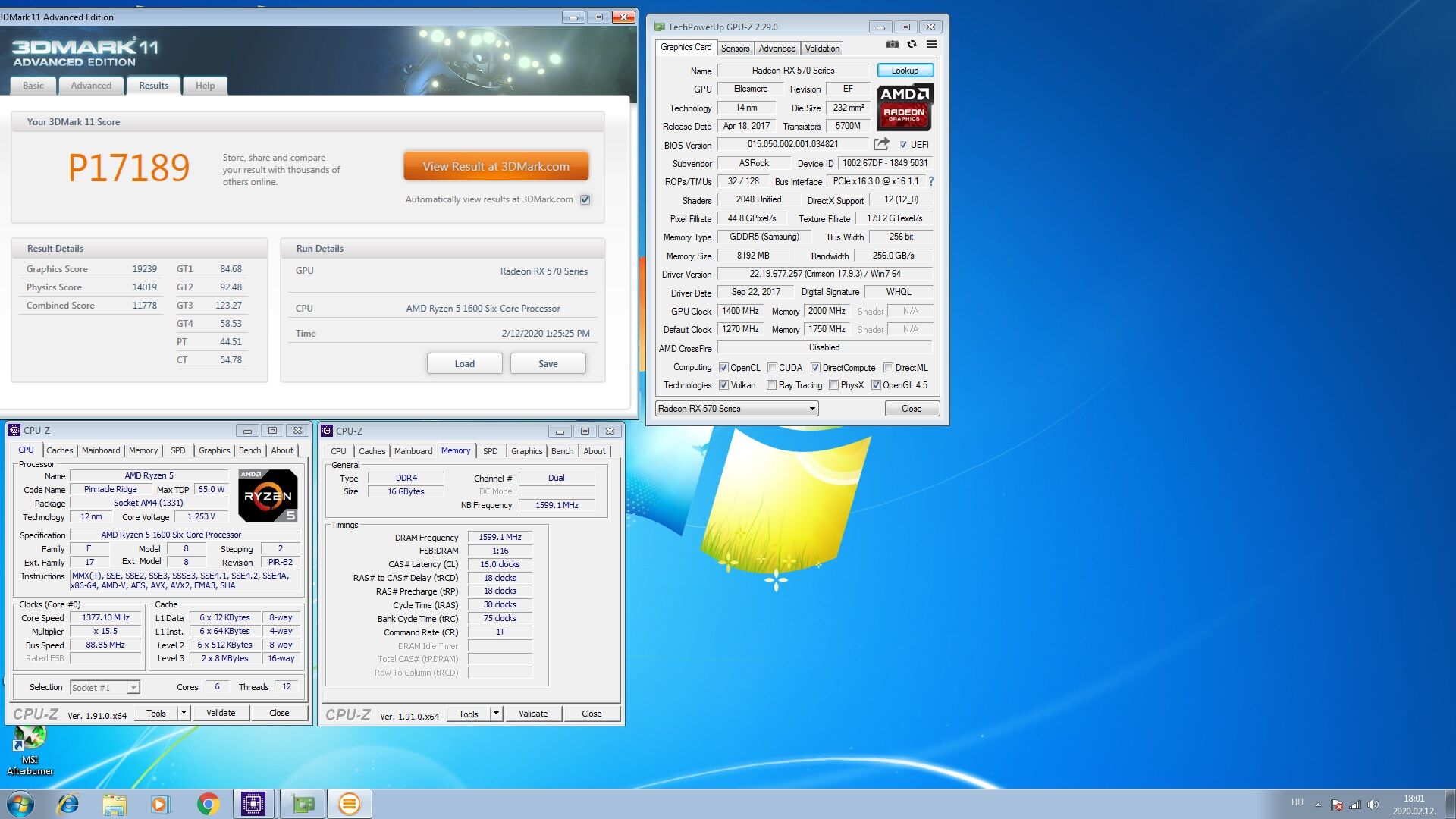Click View Result at 3DMark.com button
The width and height of the screenshot is (1456, 819).
496,167
